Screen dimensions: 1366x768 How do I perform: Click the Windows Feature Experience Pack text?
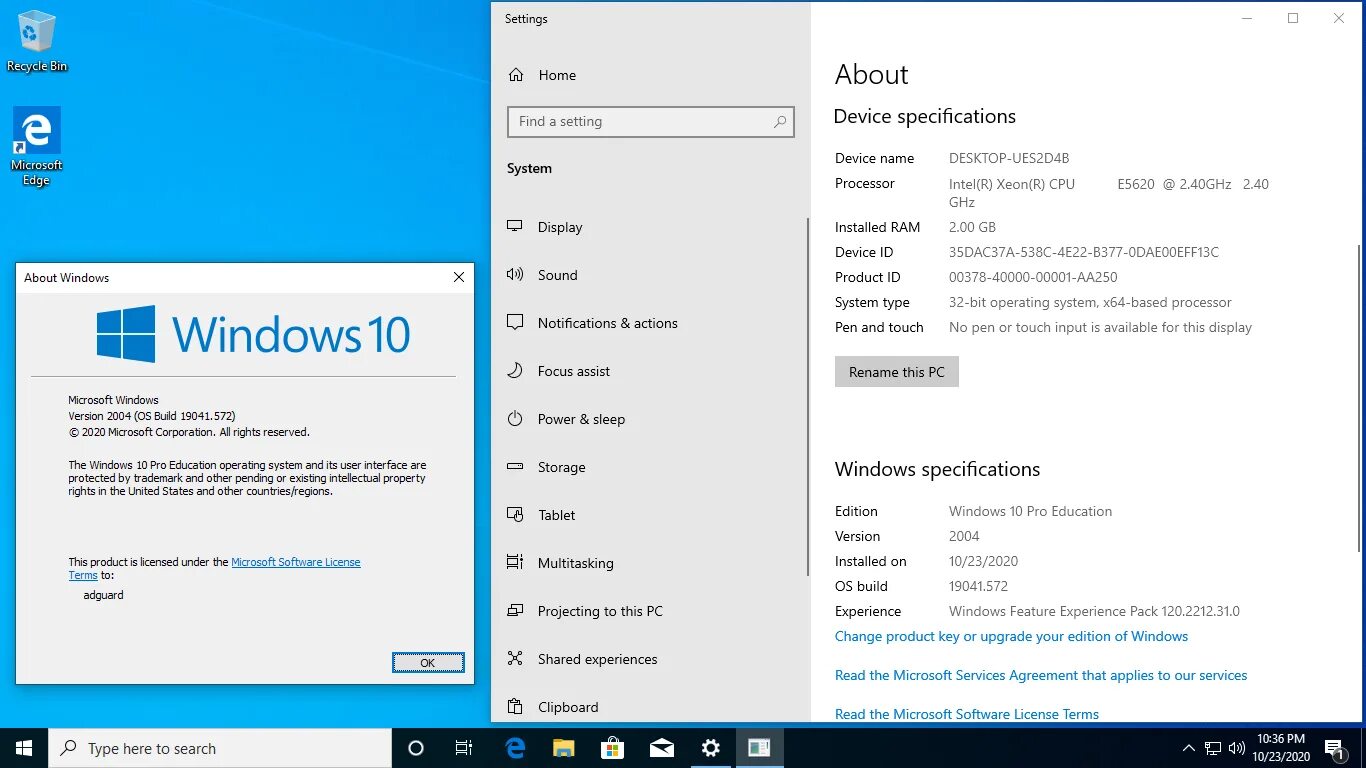pos(1094,611)
